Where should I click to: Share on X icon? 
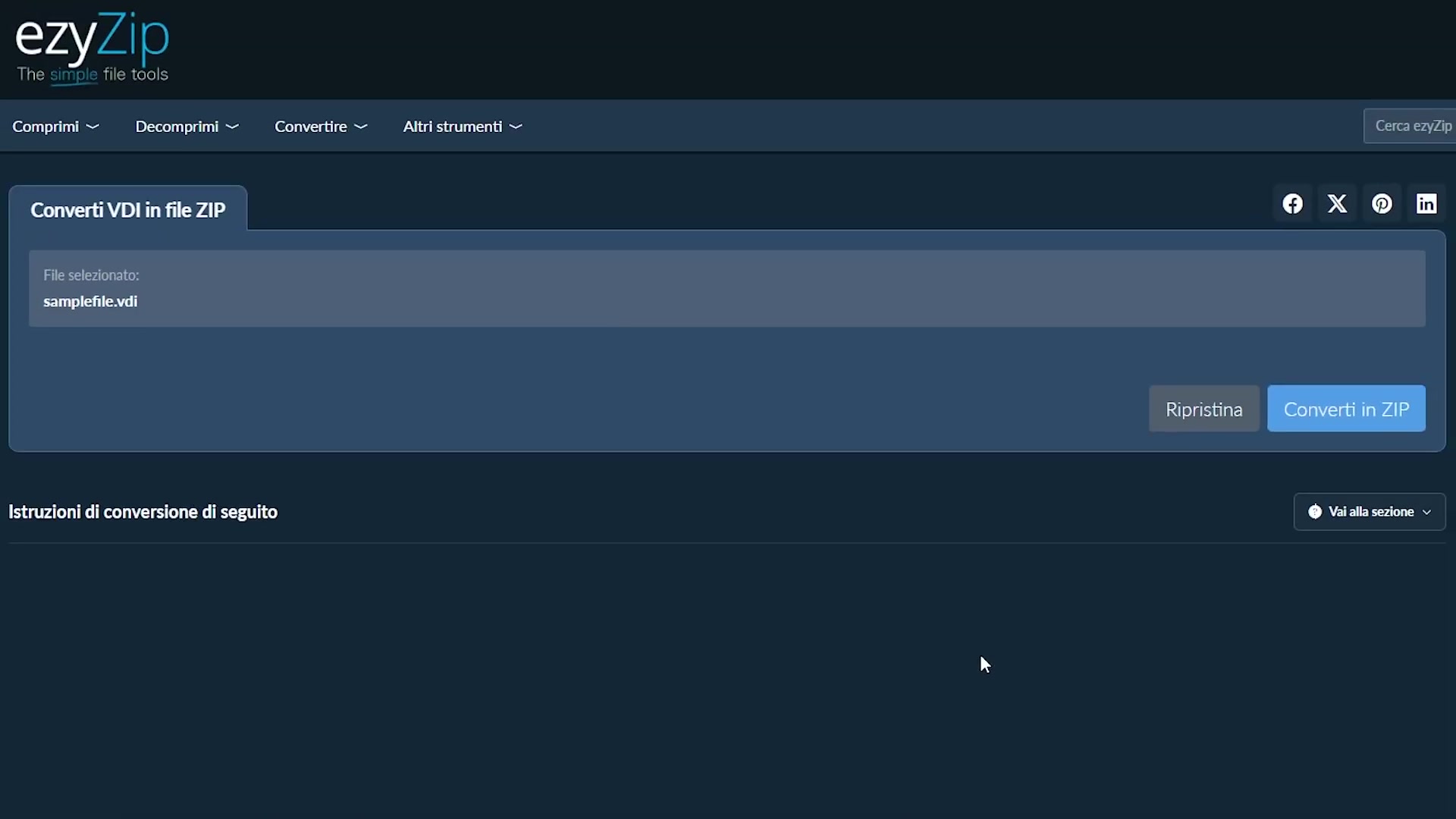coord(1337,204)
